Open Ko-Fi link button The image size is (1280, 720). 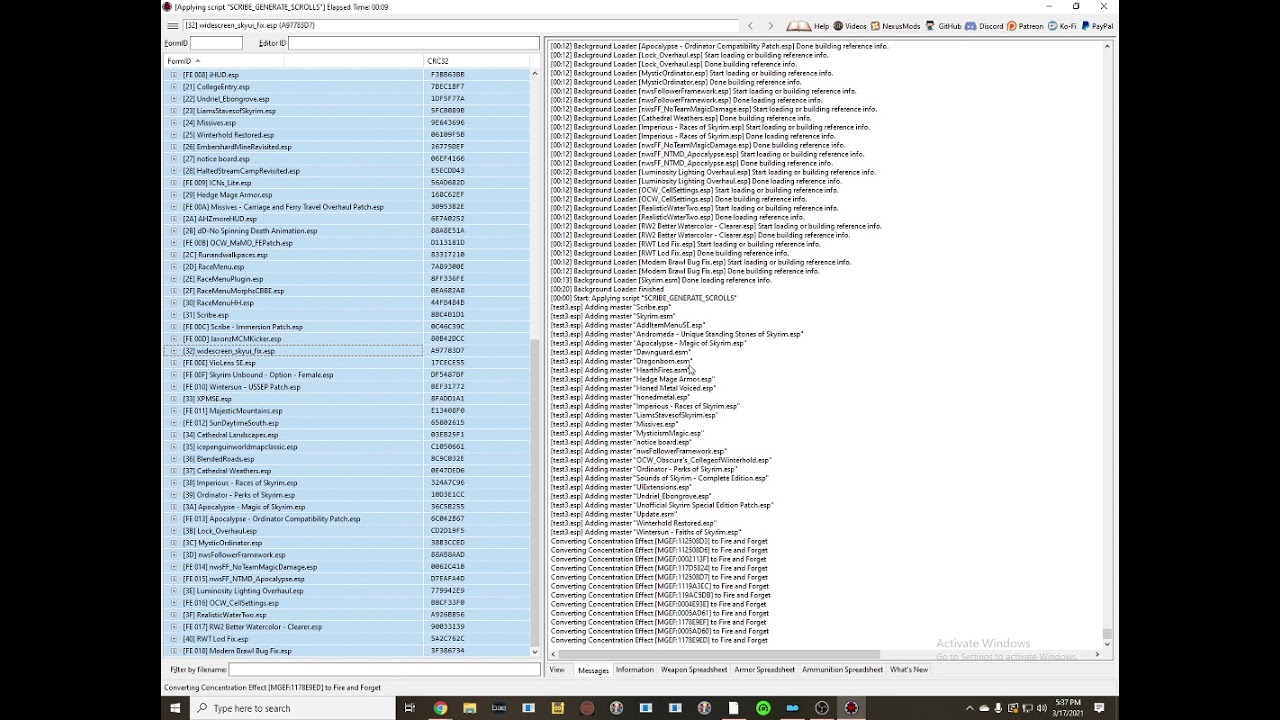[1062, 26]
